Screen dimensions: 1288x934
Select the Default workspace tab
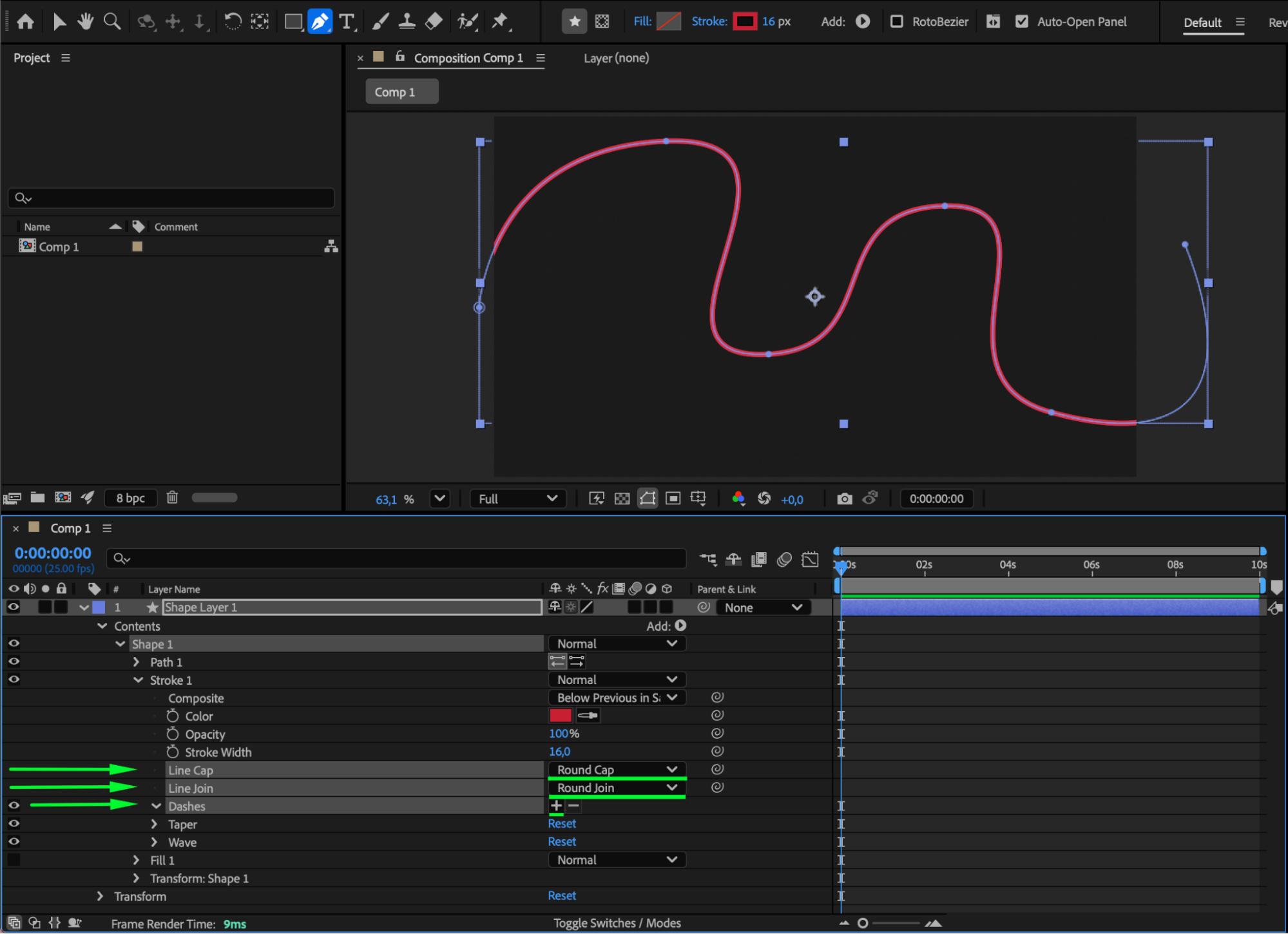(x=1202, y=23)
